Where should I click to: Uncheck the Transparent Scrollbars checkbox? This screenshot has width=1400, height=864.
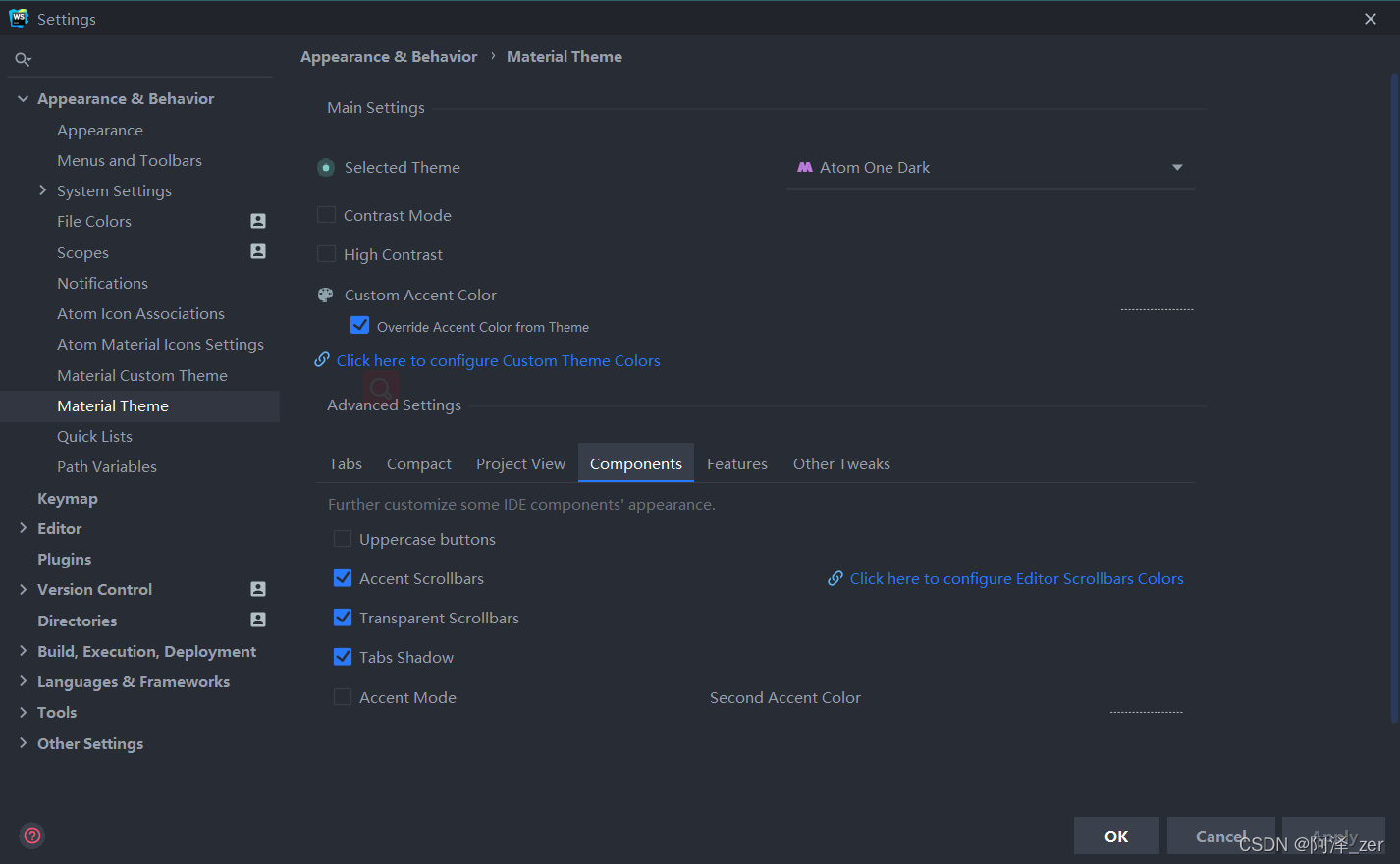(x=343, y=617)
